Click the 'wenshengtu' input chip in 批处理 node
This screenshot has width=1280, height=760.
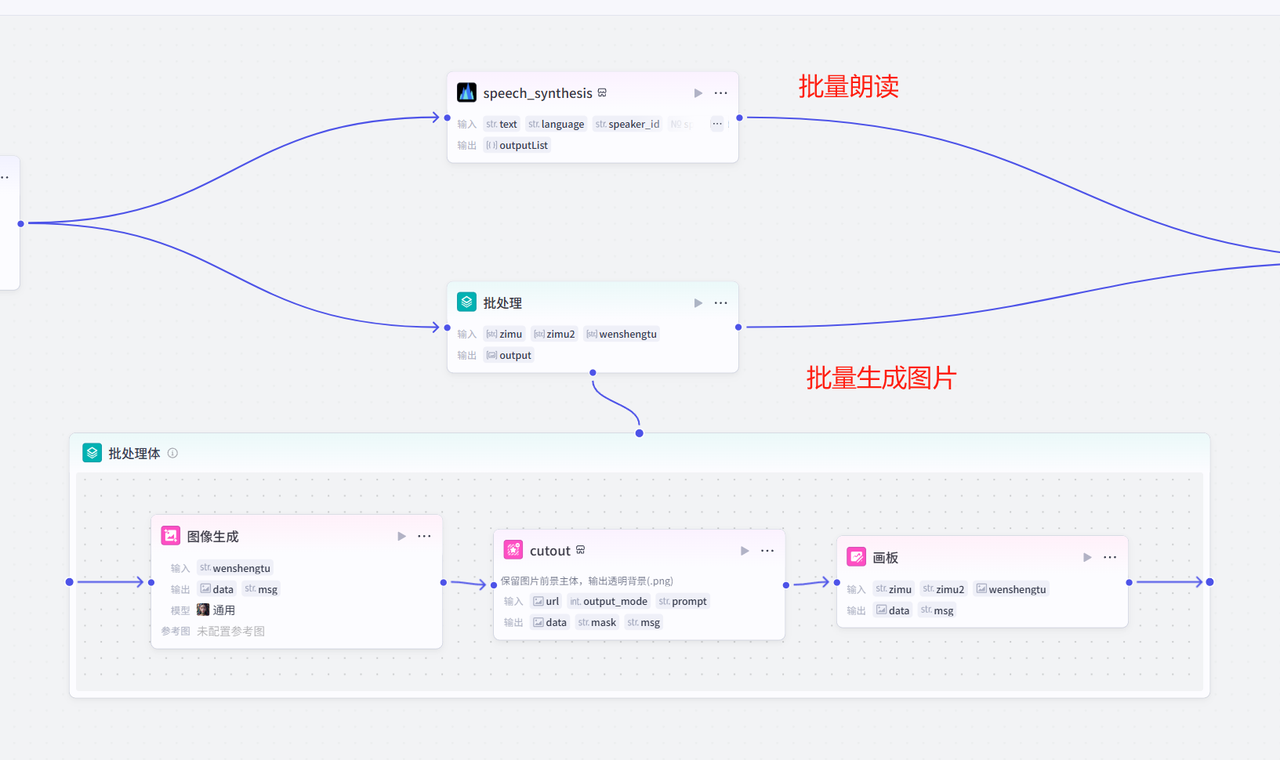coord(621,334)
